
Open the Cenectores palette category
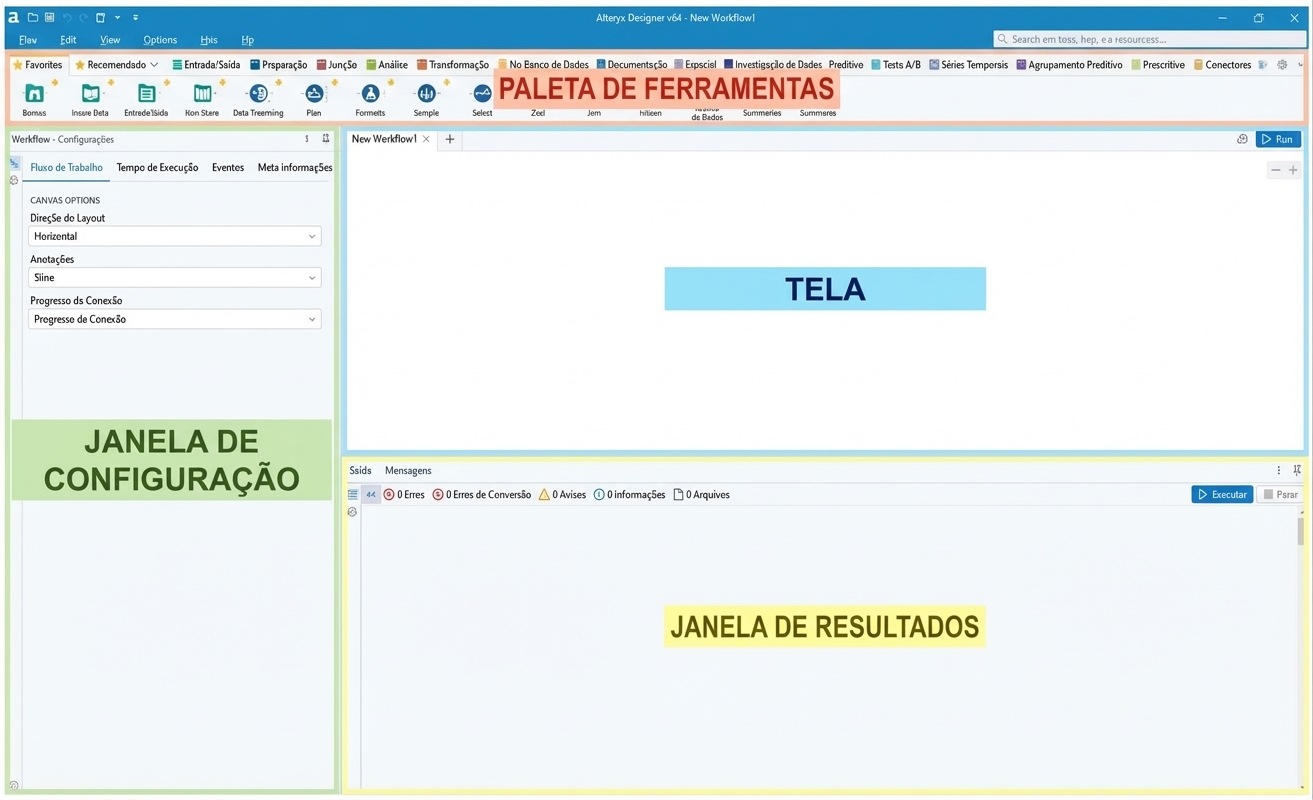(x=1222, y=65)
